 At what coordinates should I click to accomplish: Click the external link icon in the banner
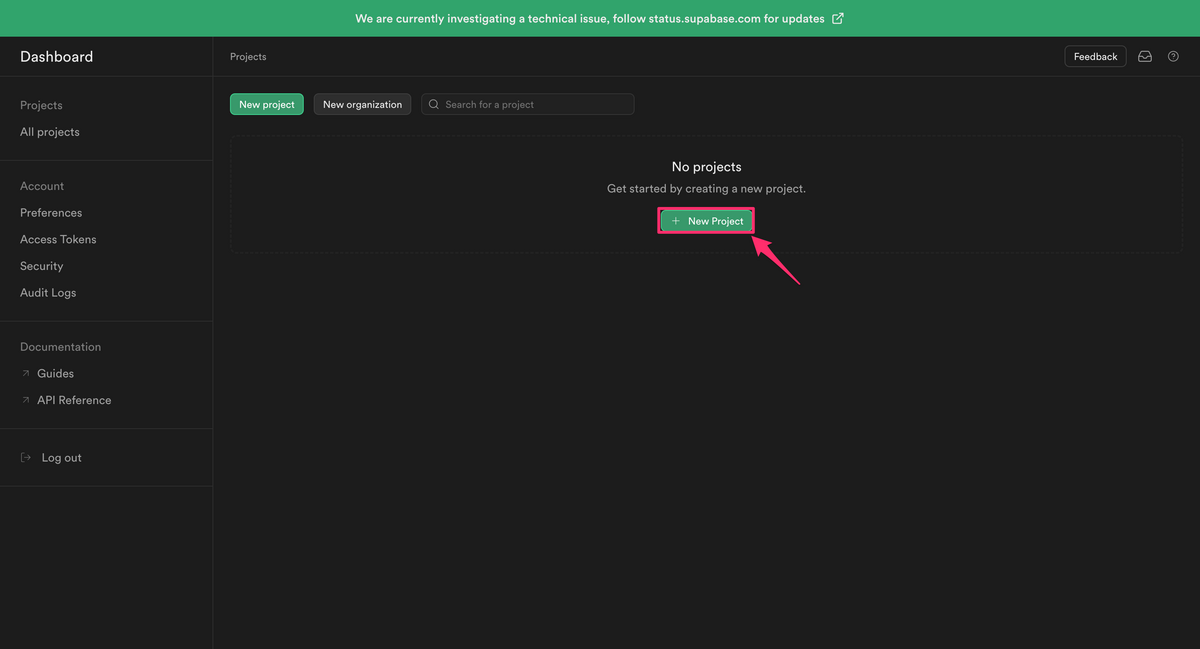point(838,18)
